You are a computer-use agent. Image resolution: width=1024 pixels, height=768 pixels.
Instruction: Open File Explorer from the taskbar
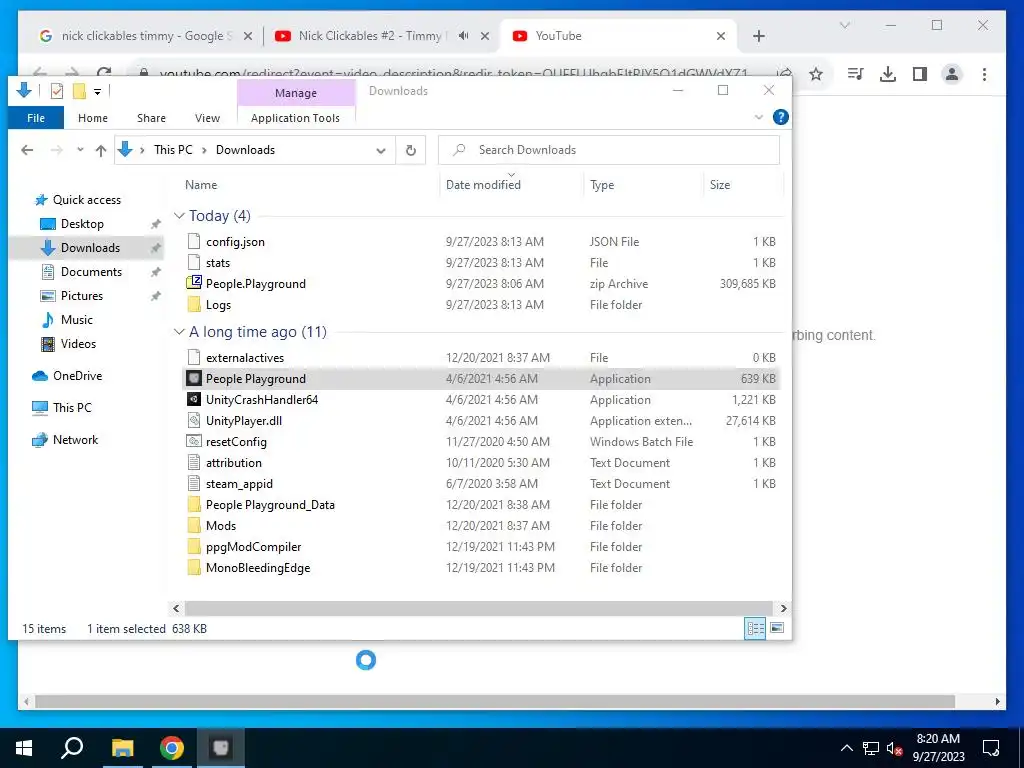tap(122, 748)
